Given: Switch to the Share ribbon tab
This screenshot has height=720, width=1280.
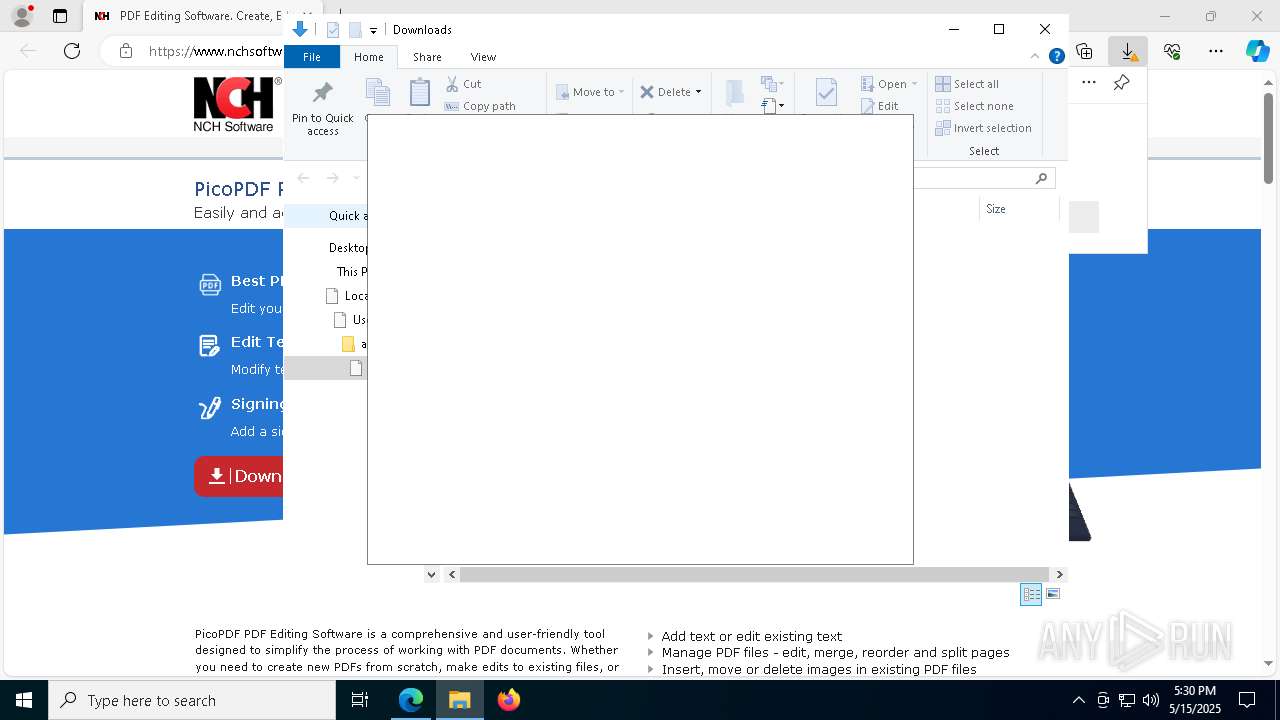Looking at the screenshot, I should click(x=427, y=57).
